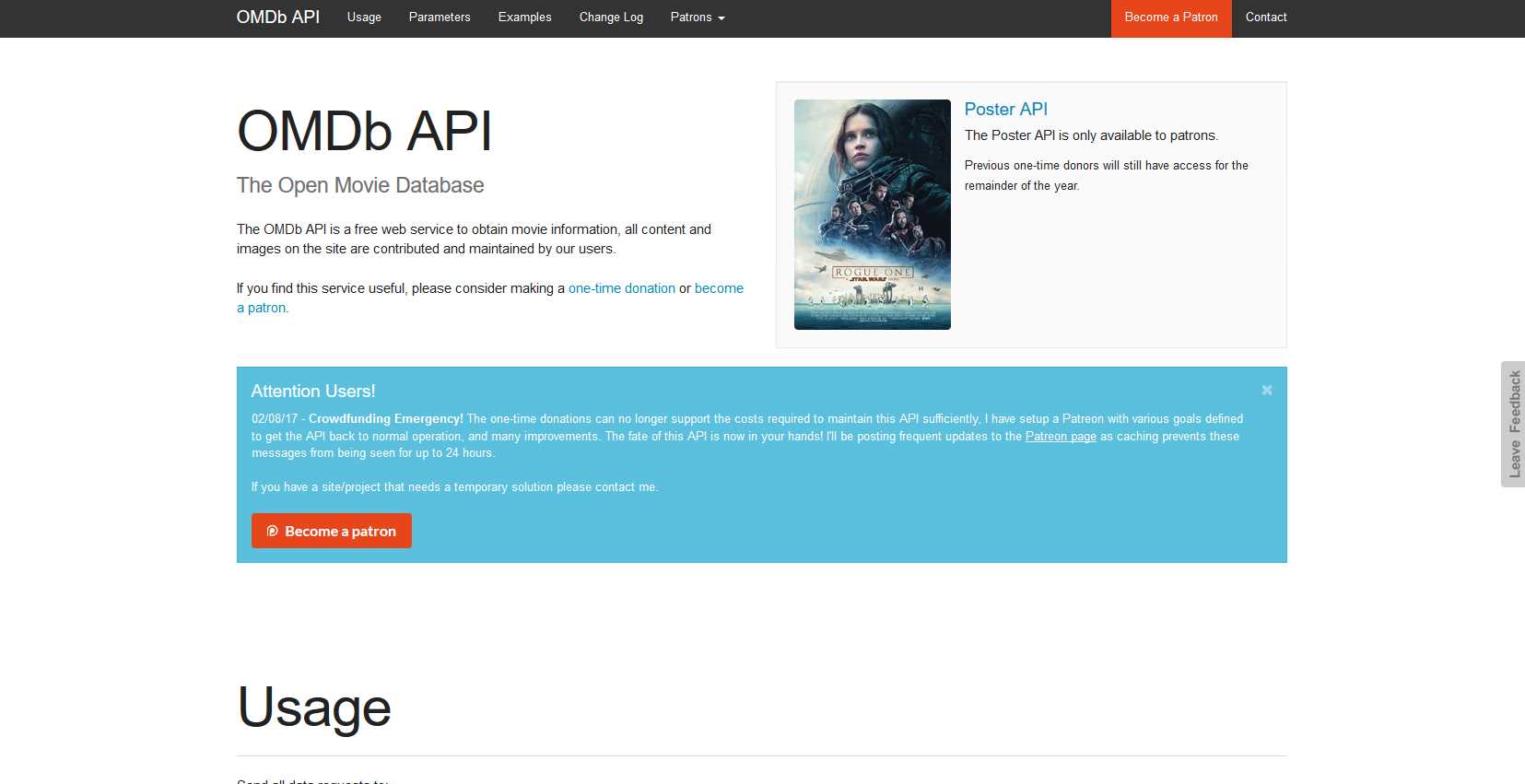1525x784 pixels.
Task: Click the 'Crowdfunding Emergency!' bold text
Action: 386,418
